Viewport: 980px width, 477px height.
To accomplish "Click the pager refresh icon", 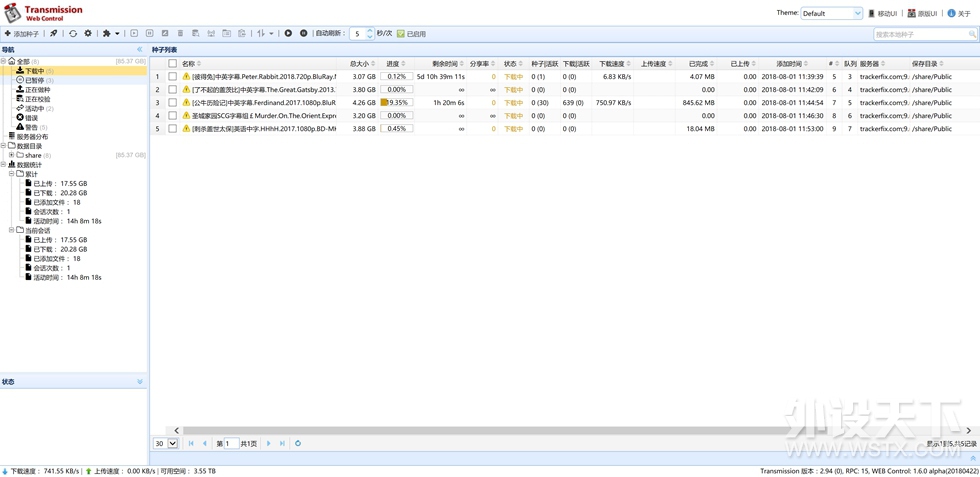I will click(x=298, y=443).
